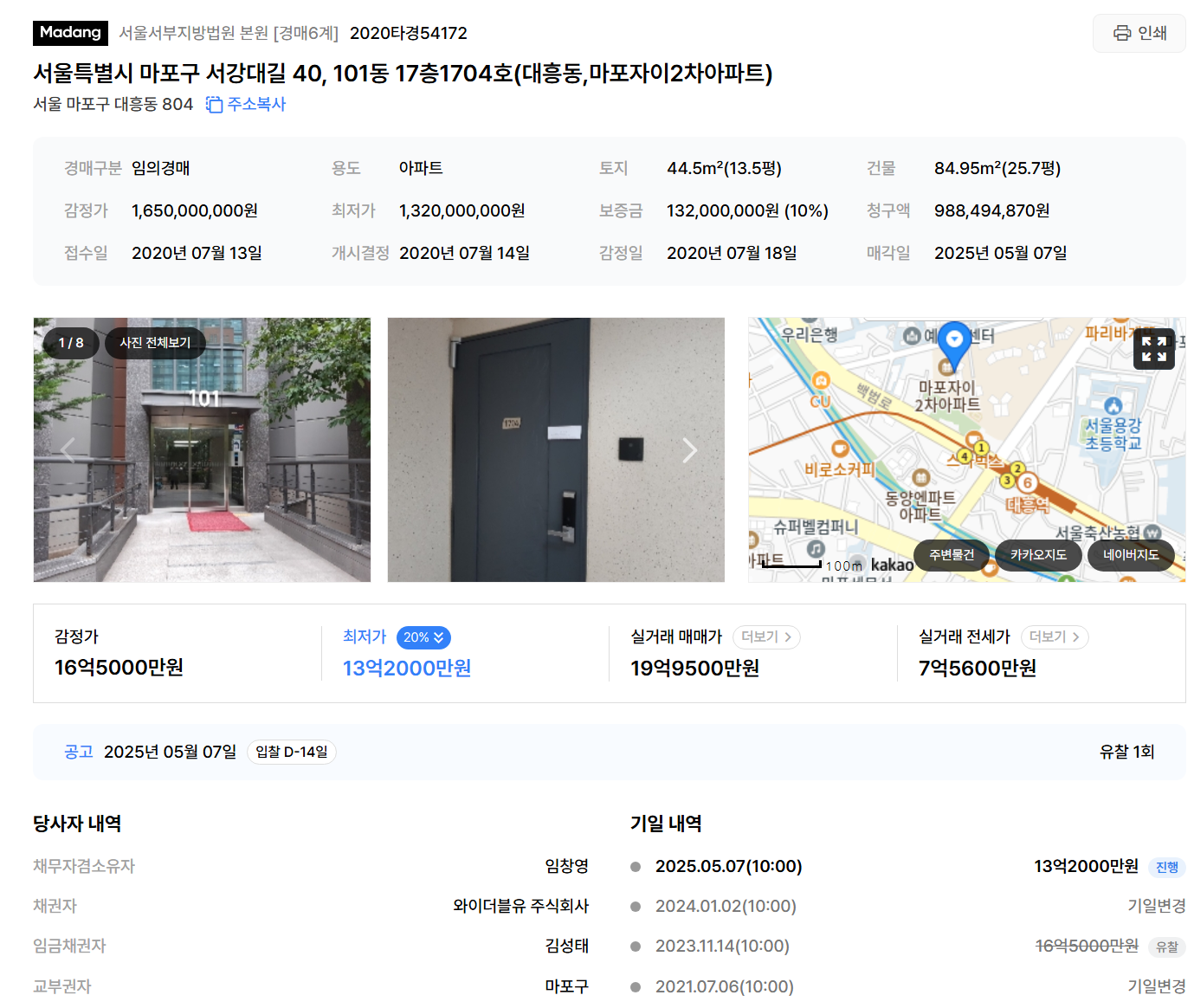
Task: Expand the 20% price drop badge
Action: pos(423,637)
